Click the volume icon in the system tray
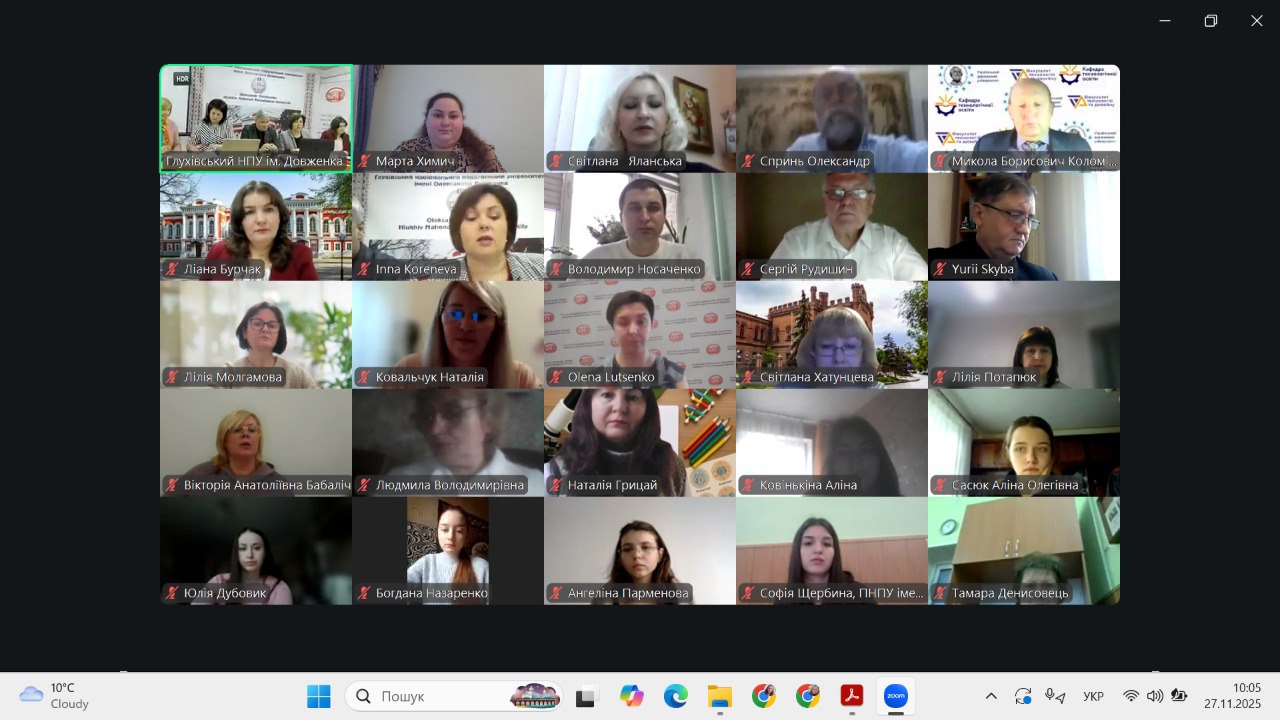1280x720 pixels. click(1155, 696)
